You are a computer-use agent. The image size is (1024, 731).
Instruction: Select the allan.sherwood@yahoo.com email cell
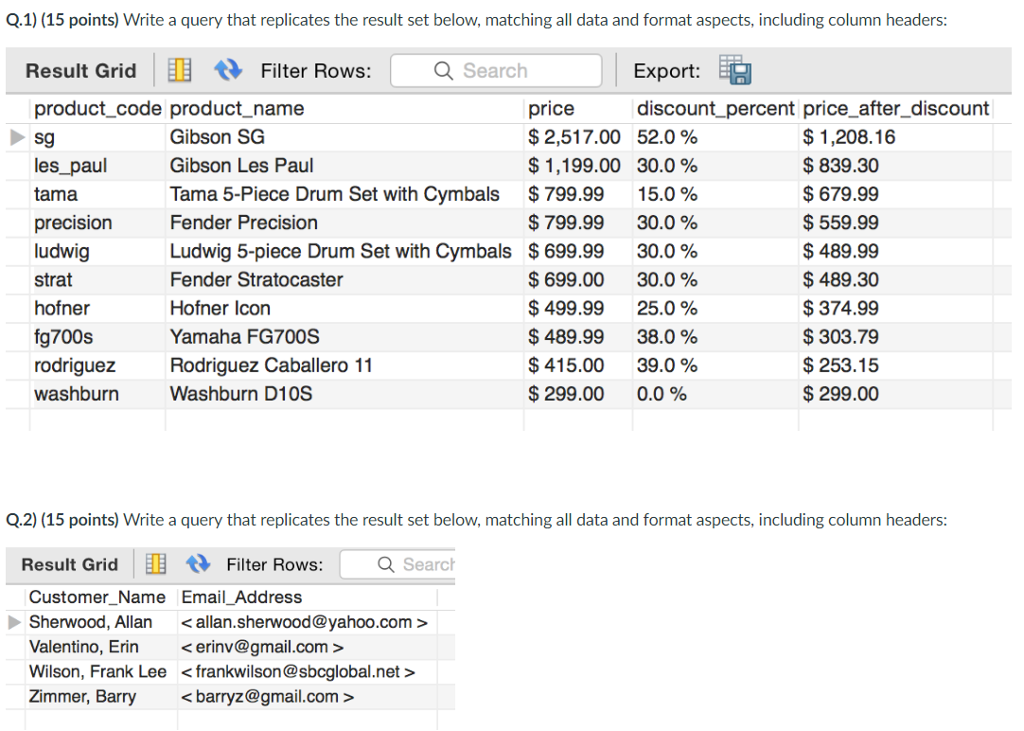307,622
